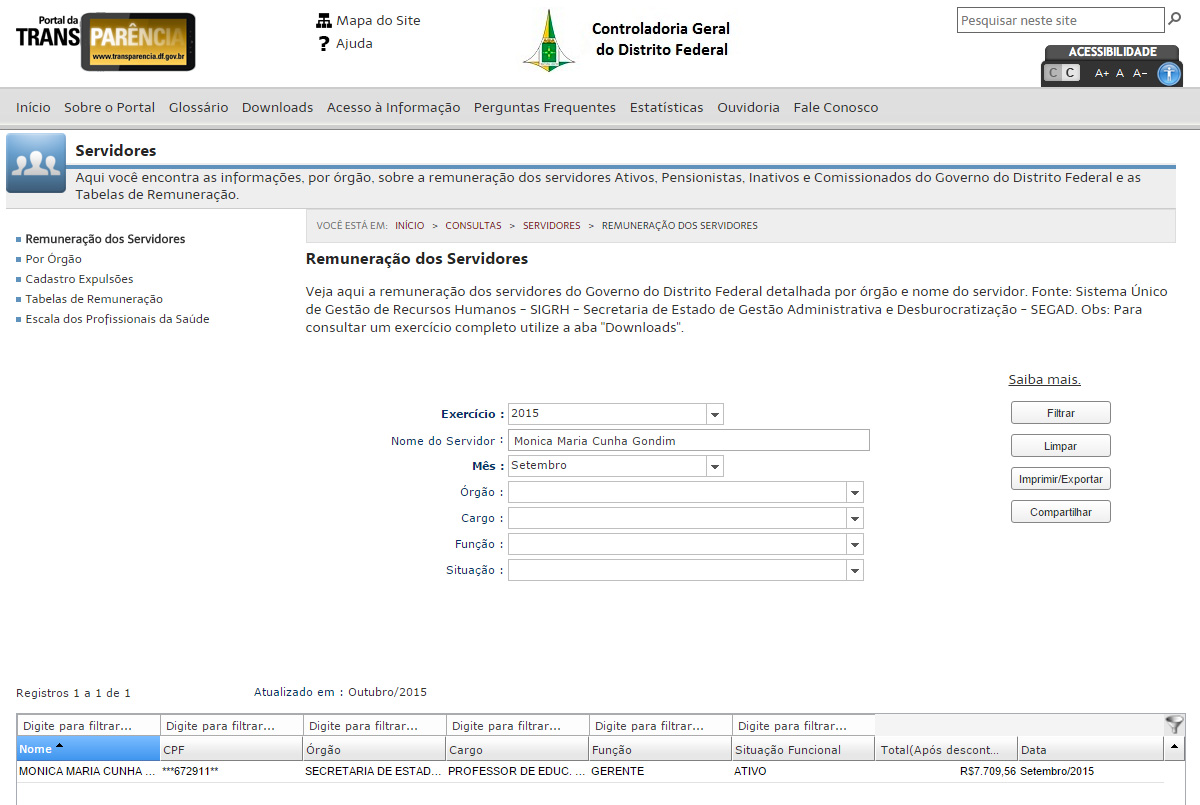The image size is (1200, 805).
Task: Open the Glossário menu item
Action: [198, 107]
